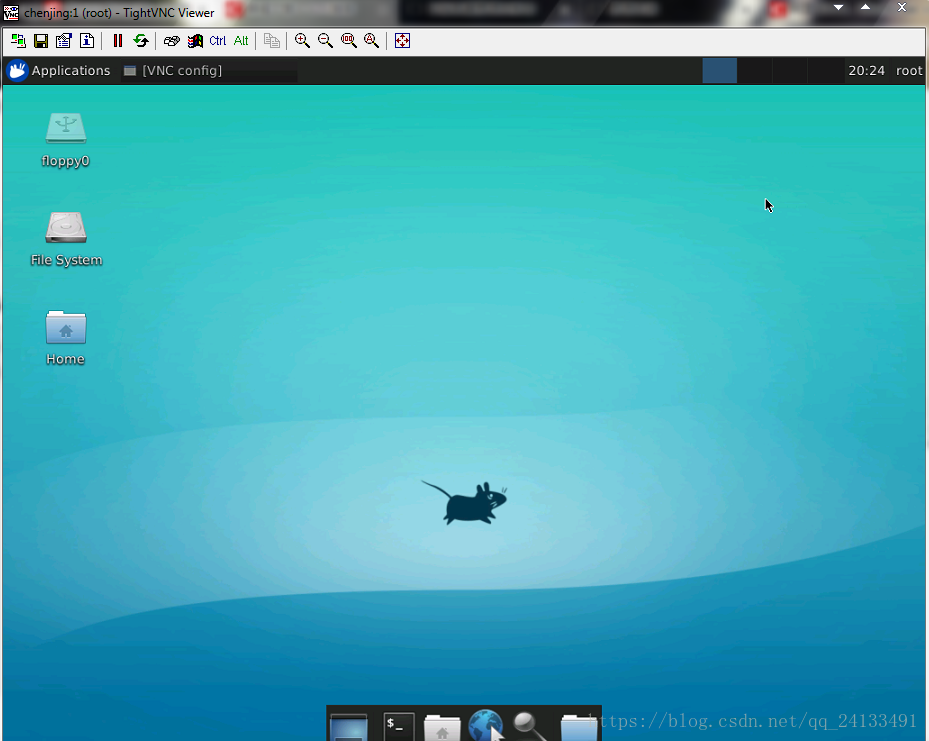
Task: Switch to the fourth workspace in pager
Action: 825,70
